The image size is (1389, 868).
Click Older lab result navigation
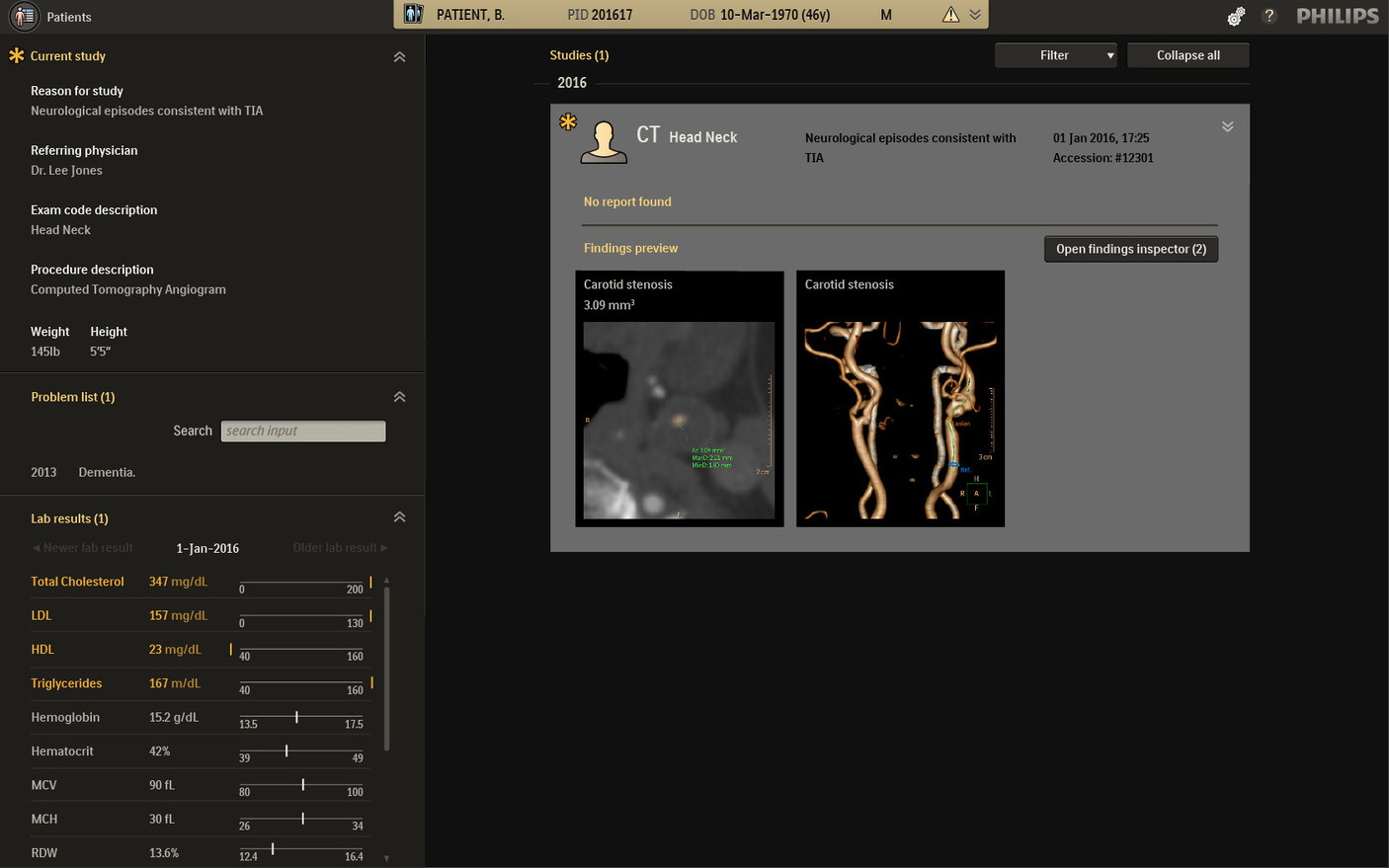pos(339,547)
